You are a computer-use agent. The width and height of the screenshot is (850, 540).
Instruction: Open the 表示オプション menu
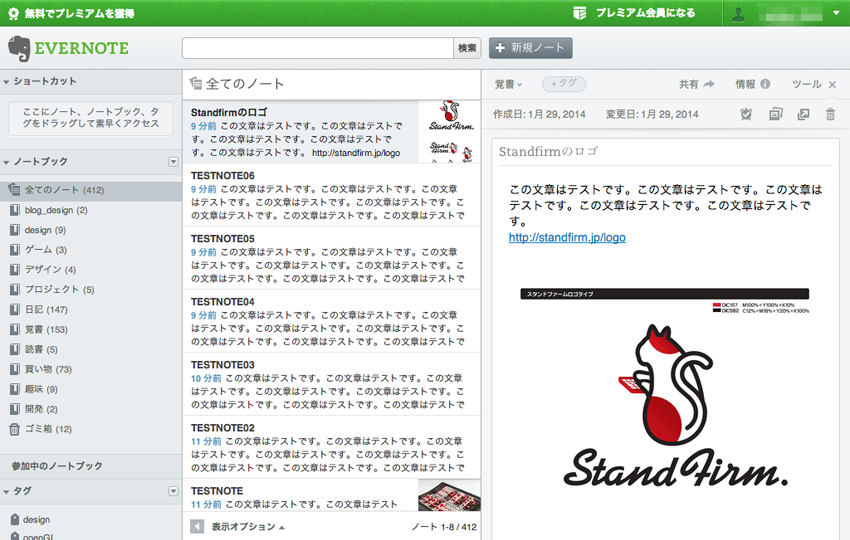click(248, 526)
